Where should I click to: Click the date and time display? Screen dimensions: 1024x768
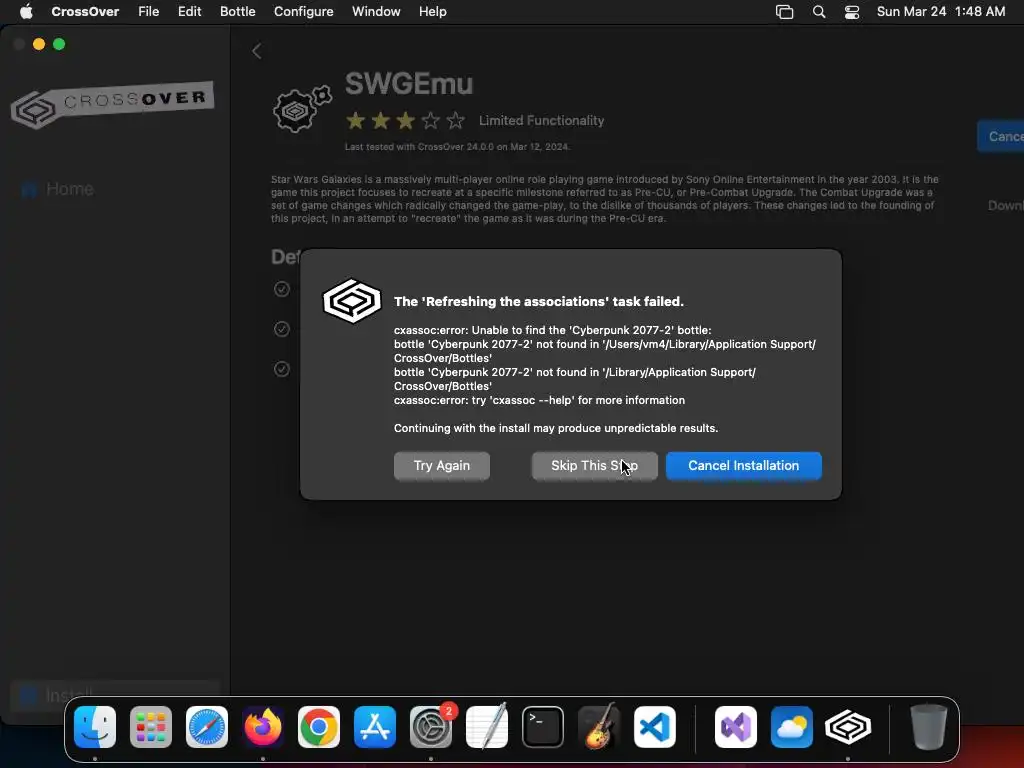click(940, 11)
